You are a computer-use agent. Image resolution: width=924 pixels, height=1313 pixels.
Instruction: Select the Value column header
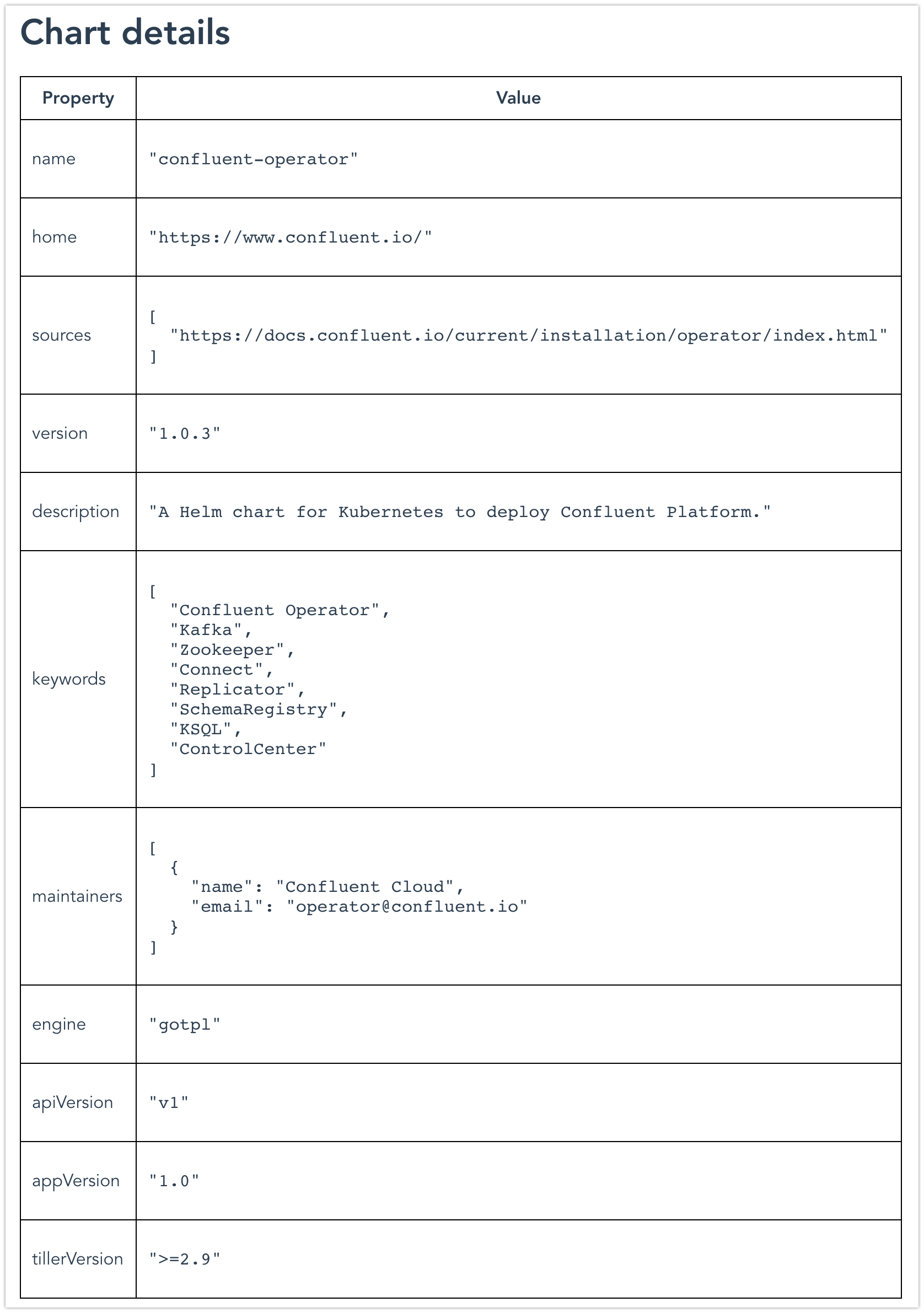[518, 98]
